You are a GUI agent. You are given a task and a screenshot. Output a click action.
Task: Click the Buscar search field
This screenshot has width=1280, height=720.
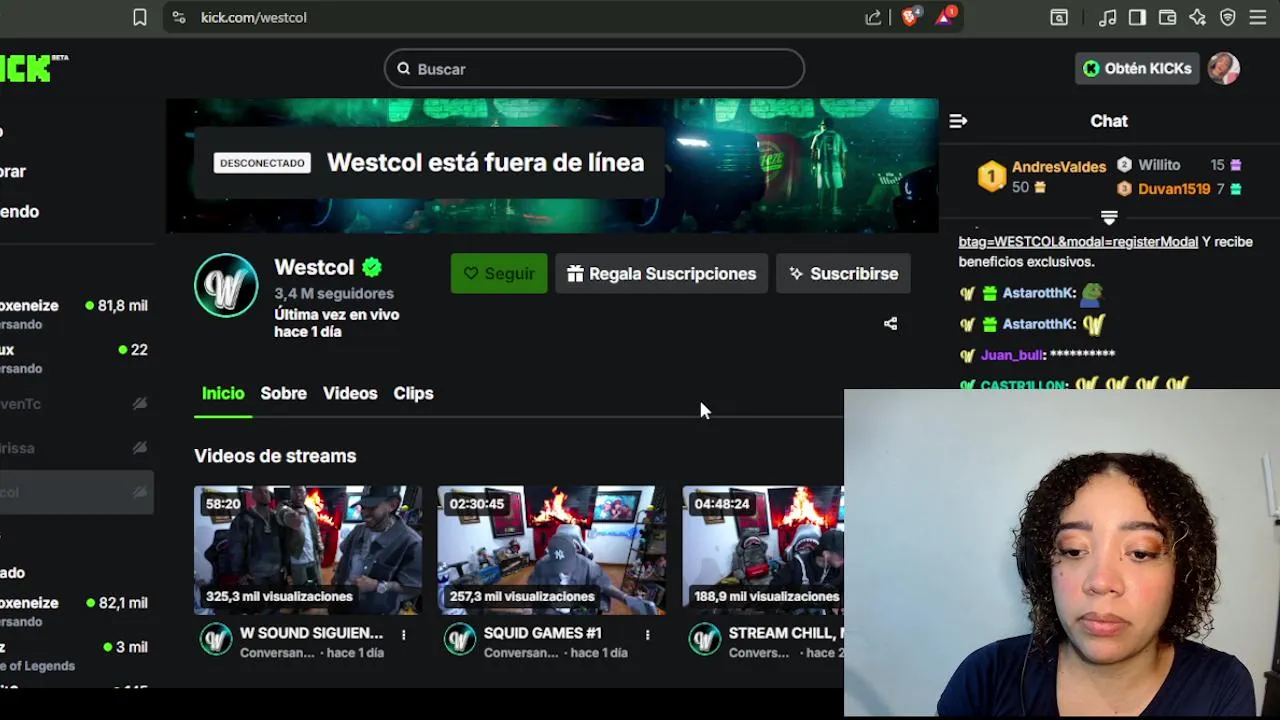(594, 69)
